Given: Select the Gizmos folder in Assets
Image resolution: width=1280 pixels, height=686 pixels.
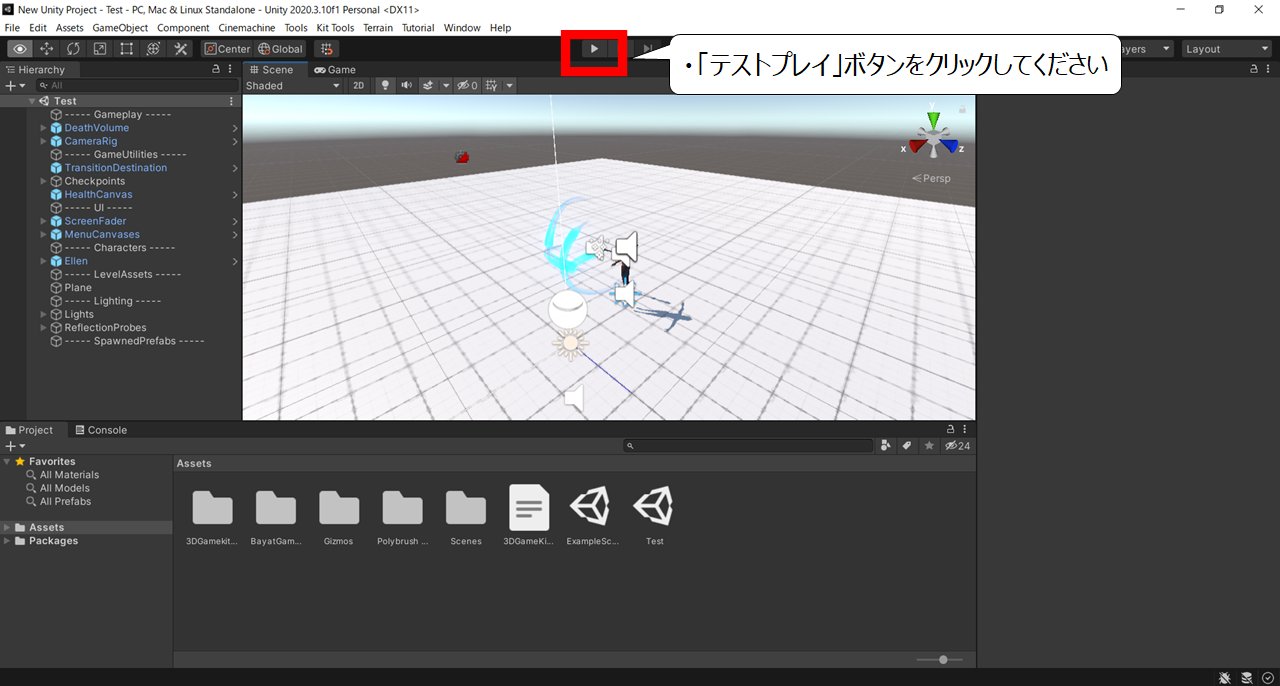Looking at the screenshot, I should tap(339, 518).
